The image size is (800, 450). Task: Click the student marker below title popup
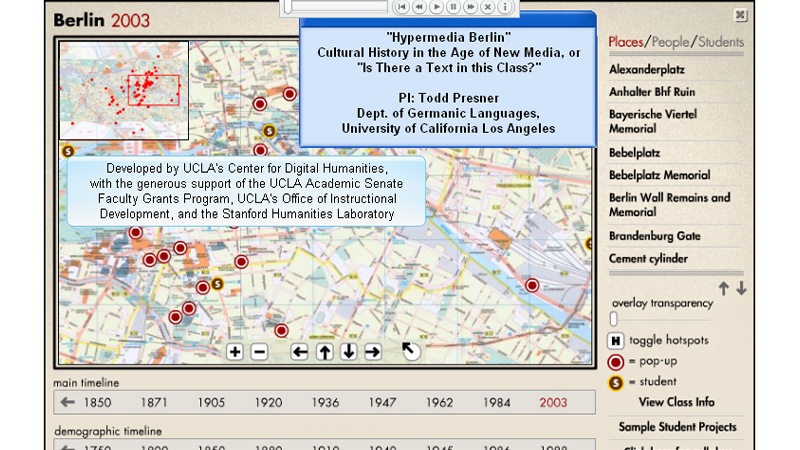click(x=269, y=131)
